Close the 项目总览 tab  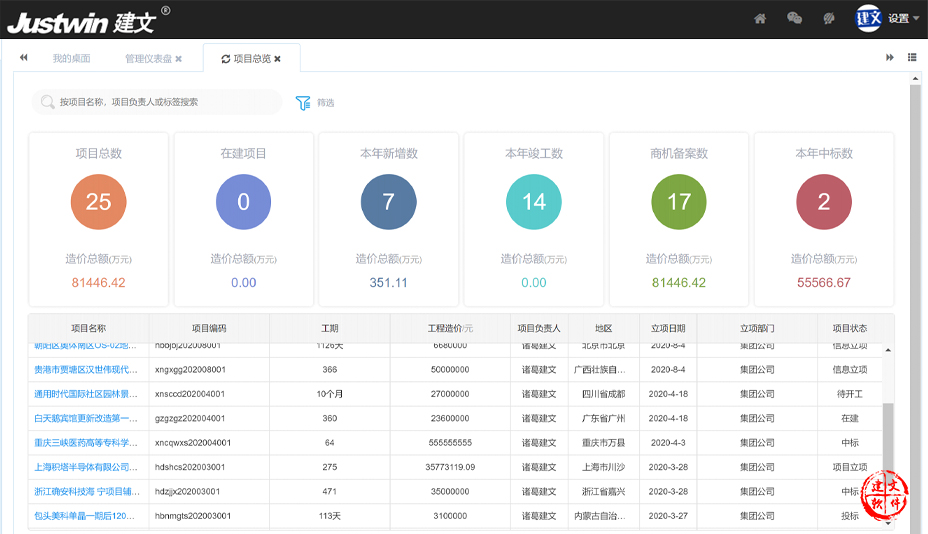pos(278,59)
